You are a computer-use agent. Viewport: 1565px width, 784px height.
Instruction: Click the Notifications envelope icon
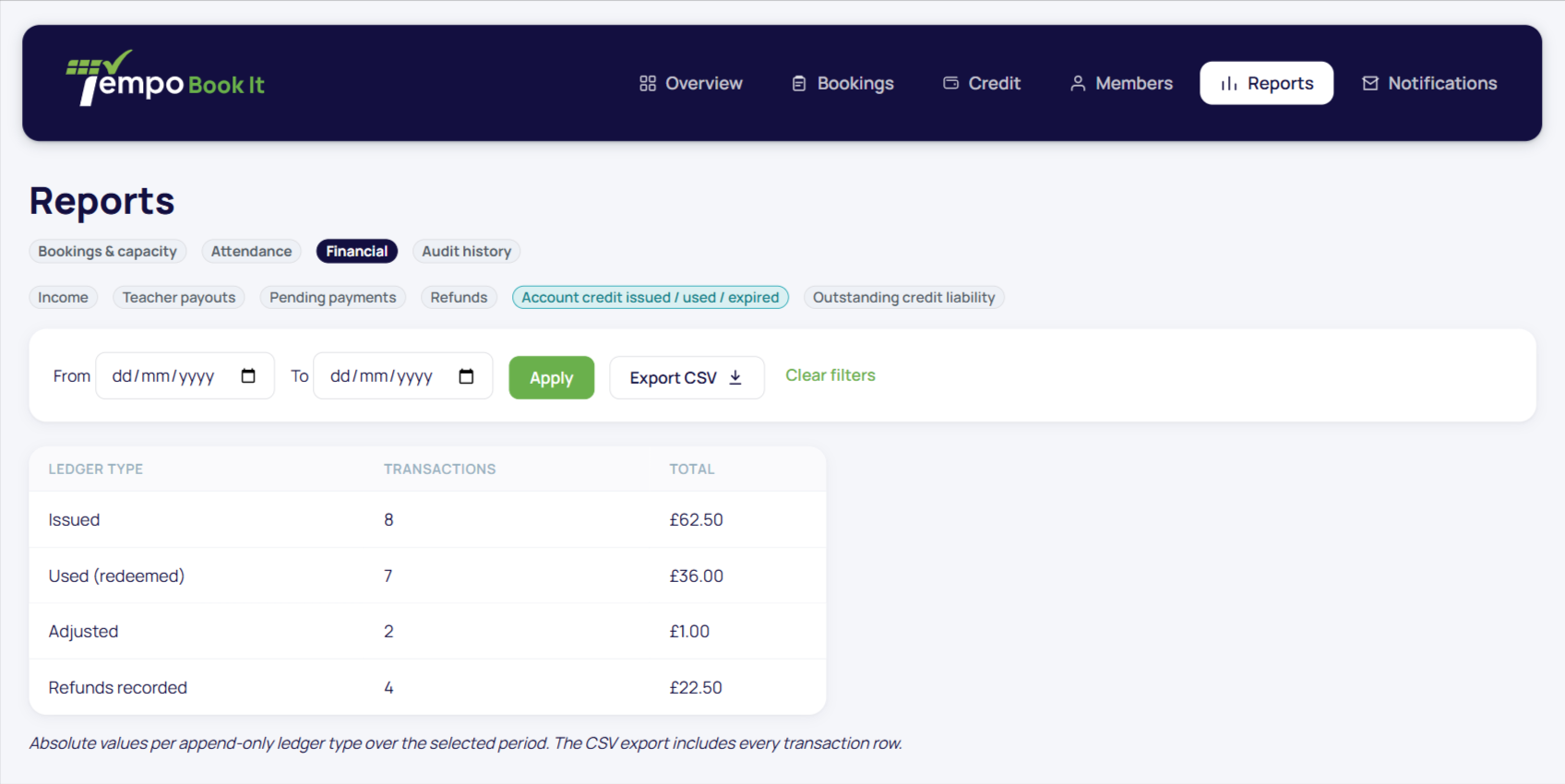click(1370, 83)
